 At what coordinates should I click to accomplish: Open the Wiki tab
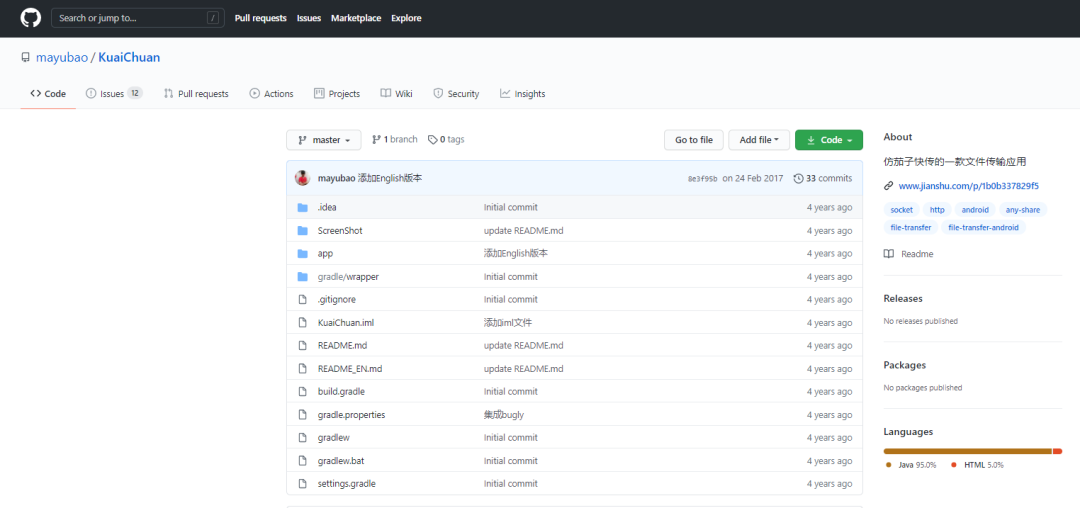[396, 94]
